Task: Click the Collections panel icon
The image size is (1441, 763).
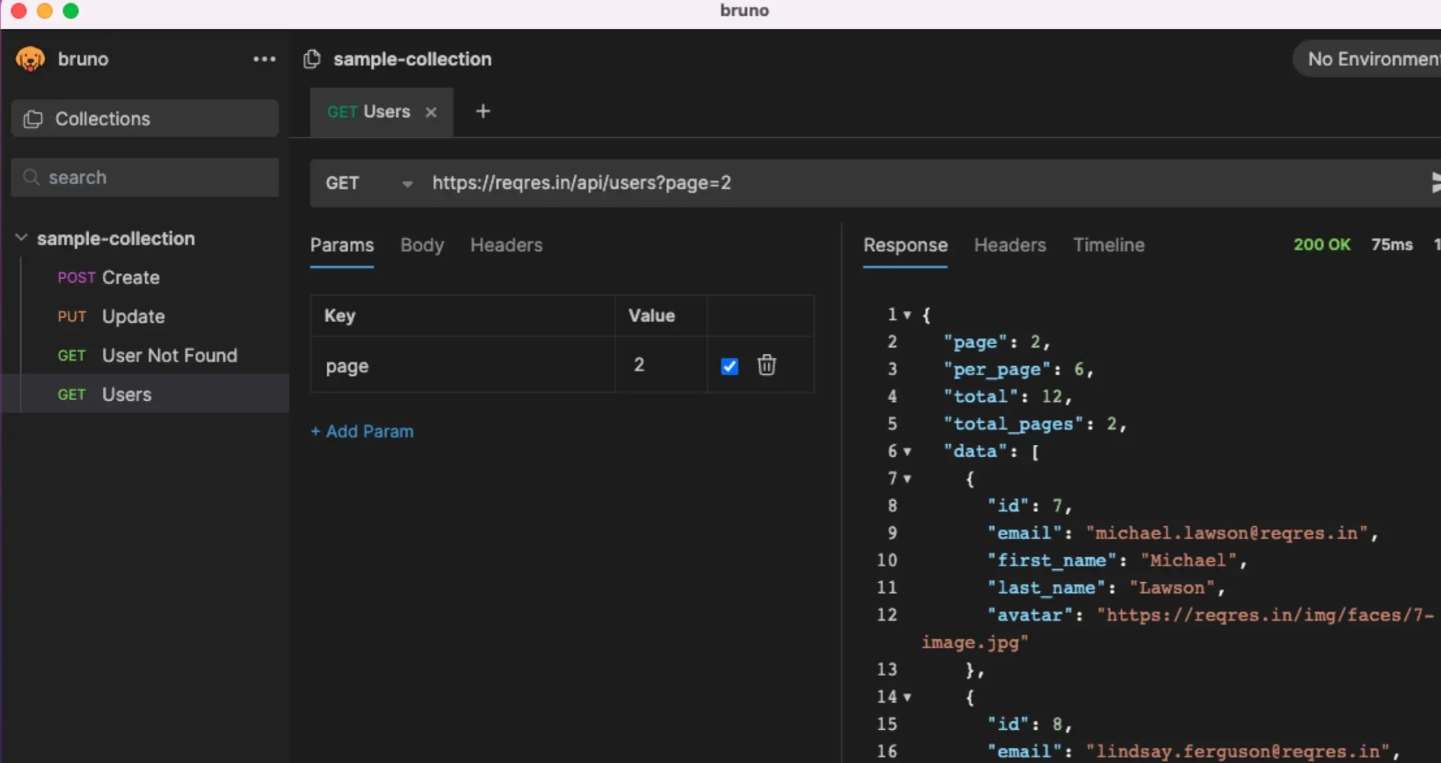Action: [33, 119]
